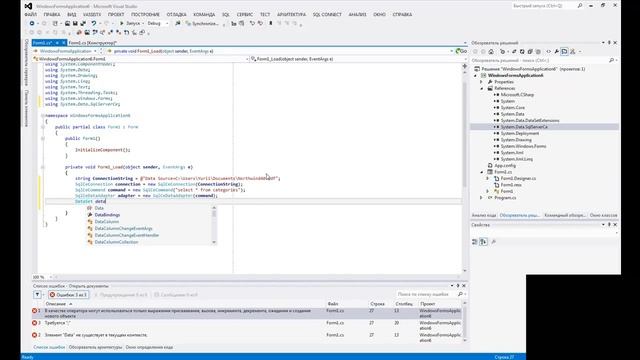This screenshot has width=640, height=360.
Task: Select the App.config file
Action: coord(505,166)
